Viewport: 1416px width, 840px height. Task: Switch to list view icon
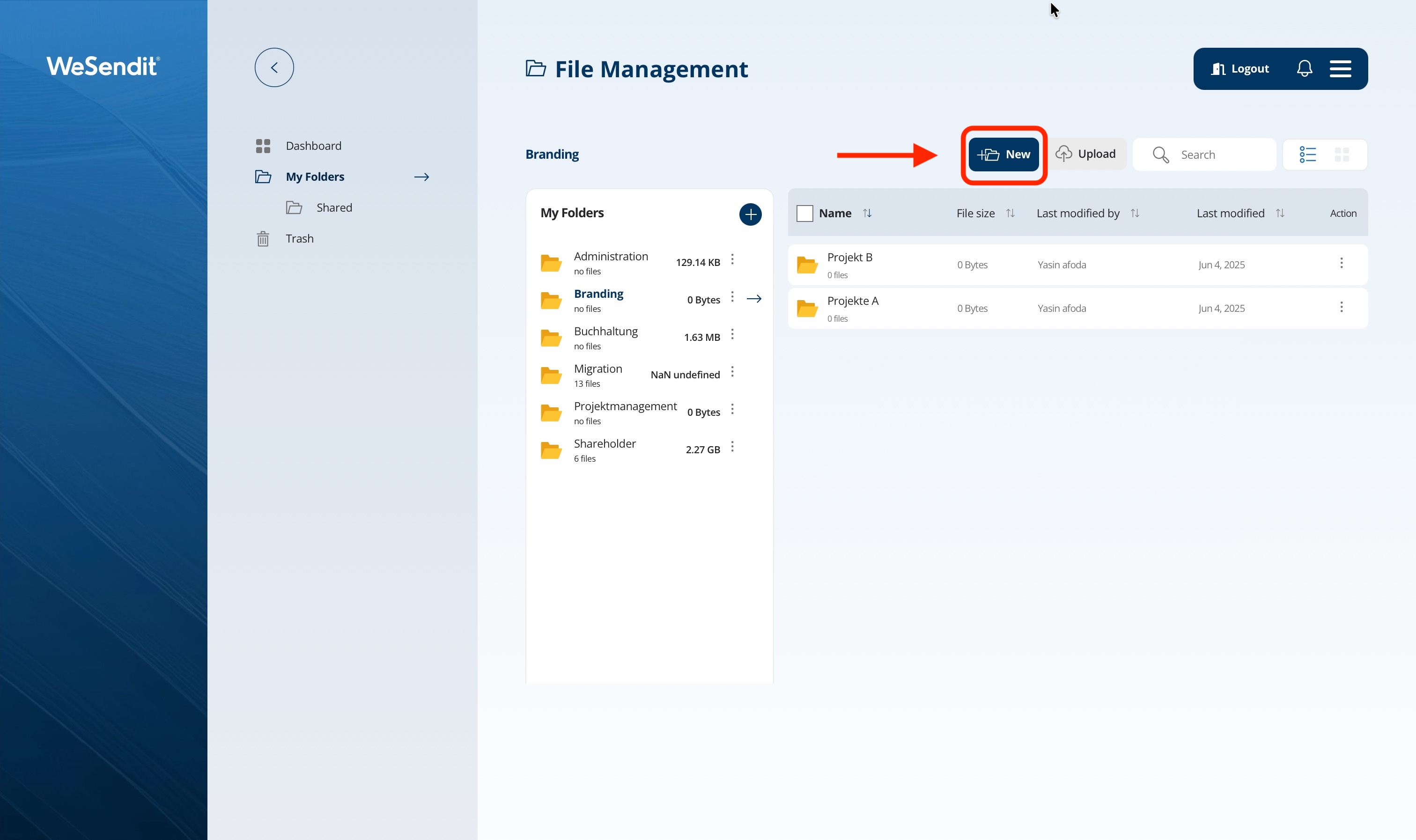coord(1307,155)
